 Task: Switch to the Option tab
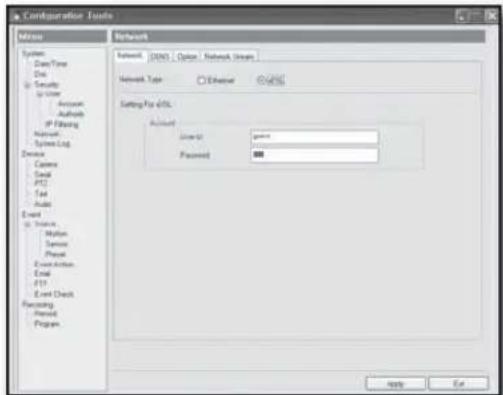(187, 57)
